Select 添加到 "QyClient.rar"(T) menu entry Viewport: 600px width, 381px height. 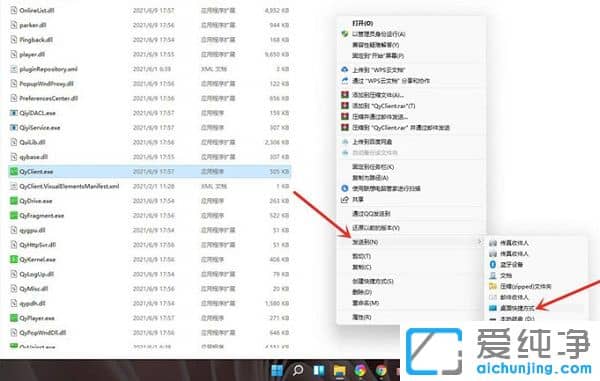click(x=383, y=106)
